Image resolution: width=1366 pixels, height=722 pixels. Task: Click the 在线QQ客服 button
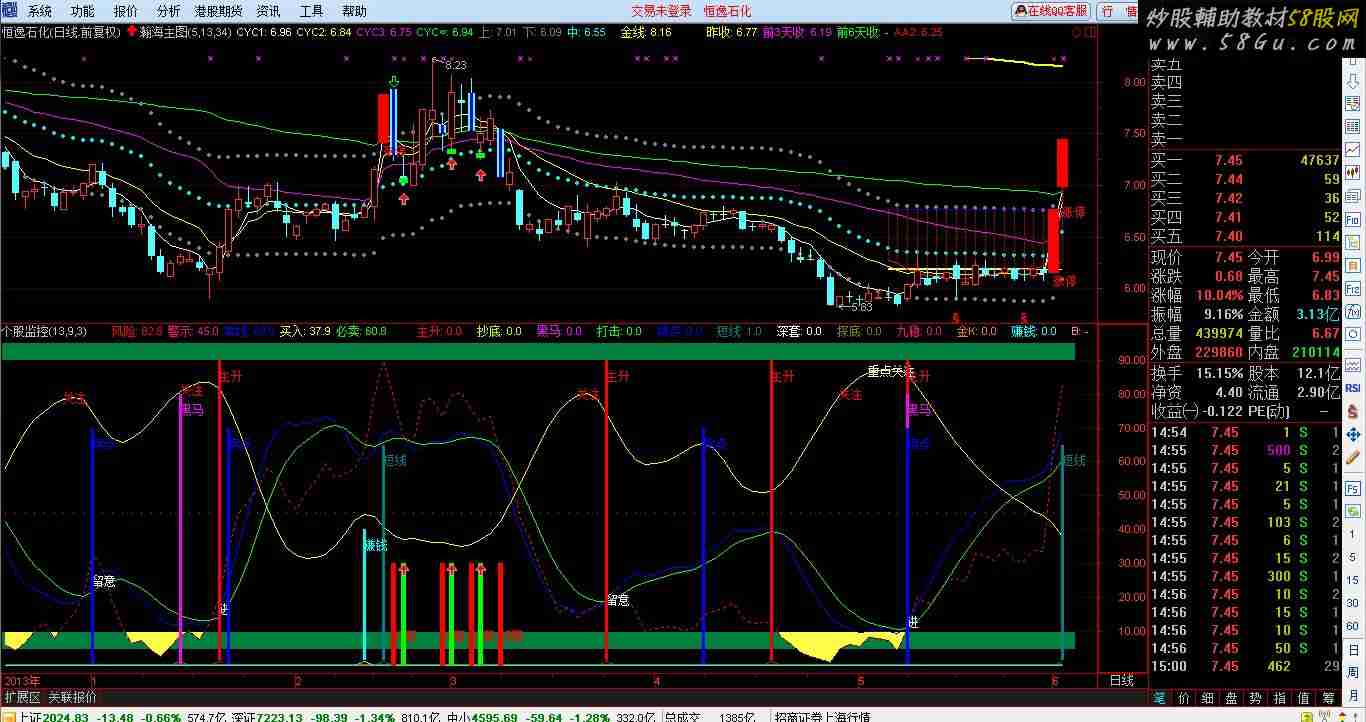tap(1052, 11)
